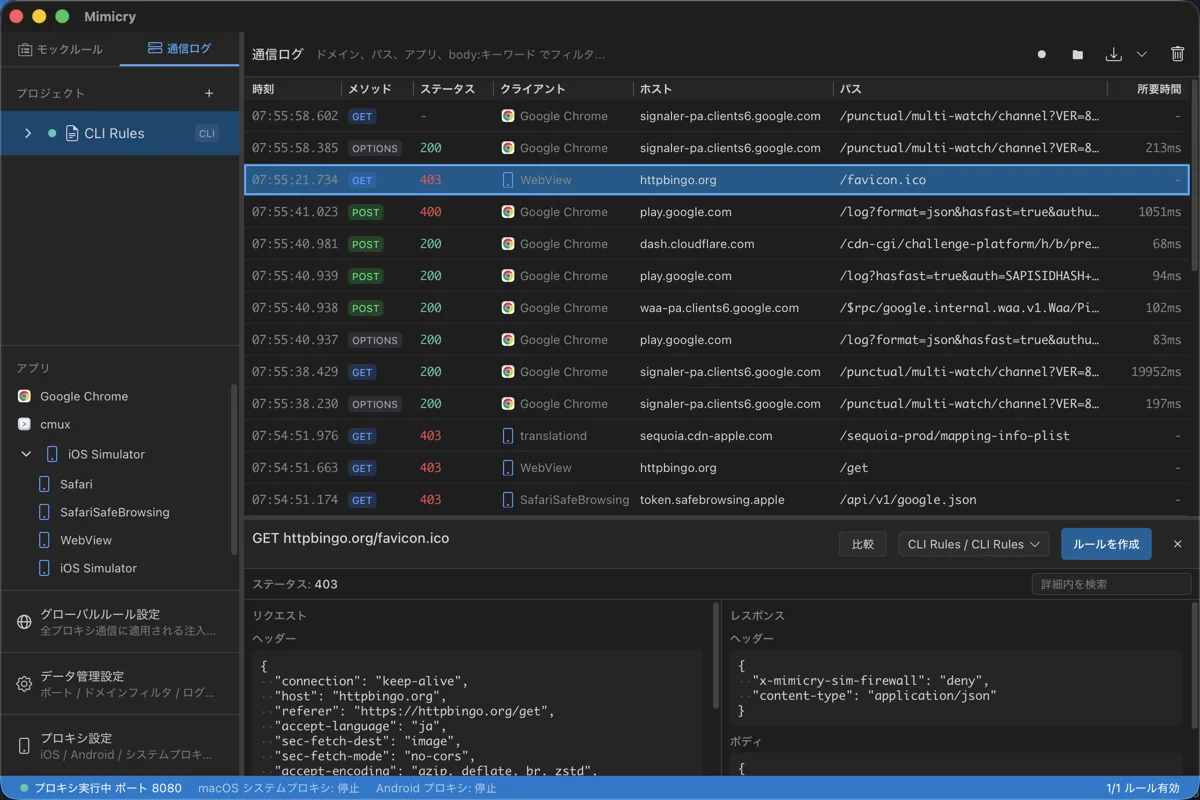Click the record dot icon in log toolbar

1042,55
